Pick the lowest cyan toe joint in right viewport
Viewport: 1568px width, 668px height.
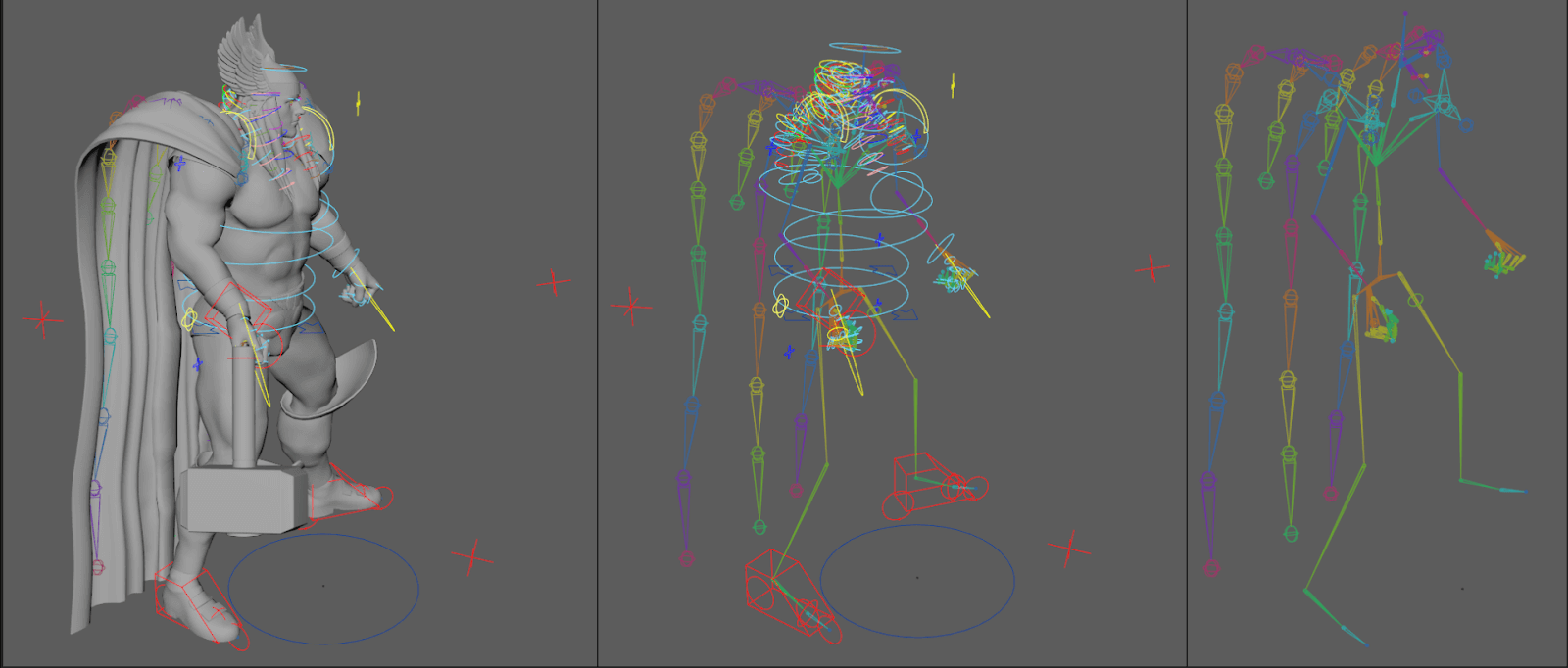pyautogui.click(x=1355, y=635)
